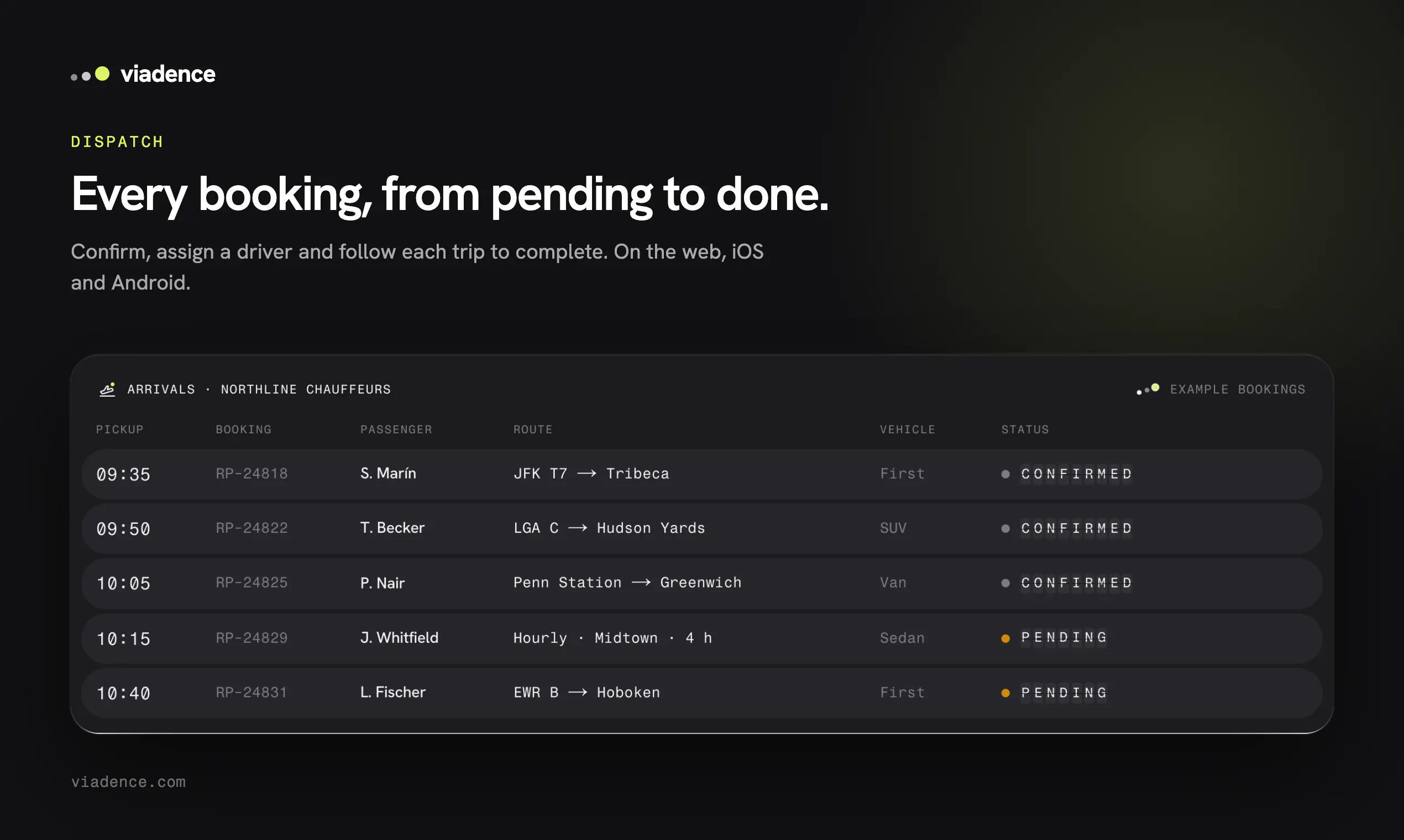The width and height of the screenshot is (1404, 840).
Task: Click the 09:35 pickup time
Action: 123,474
